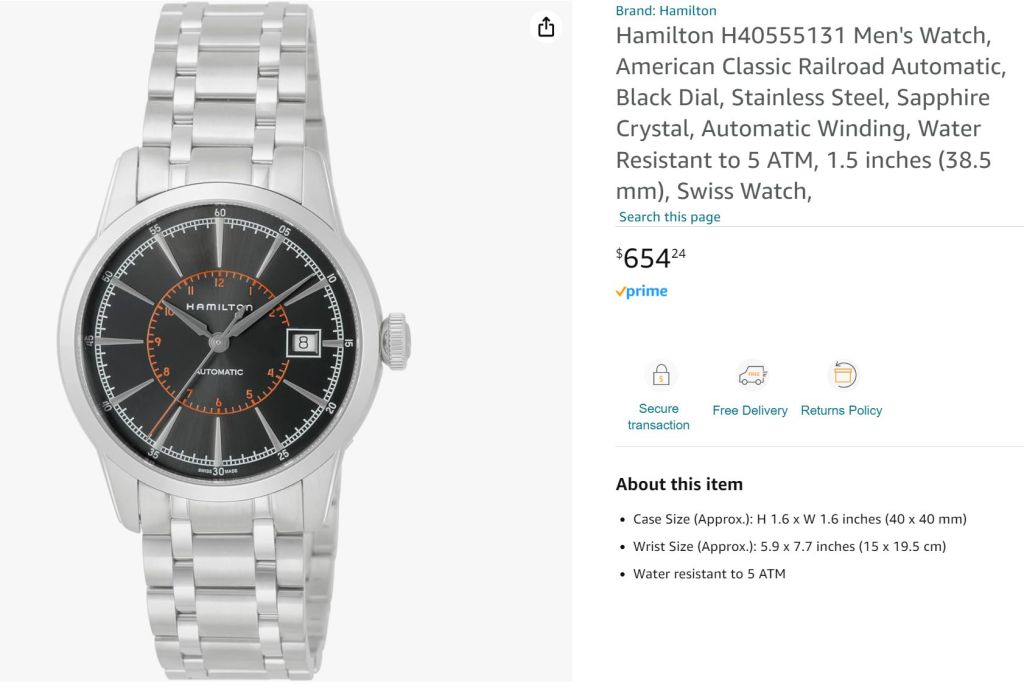Screen dimensions: 1024x689
Task: Open the Free Delivery text link
Action: (x=750, y=410)
